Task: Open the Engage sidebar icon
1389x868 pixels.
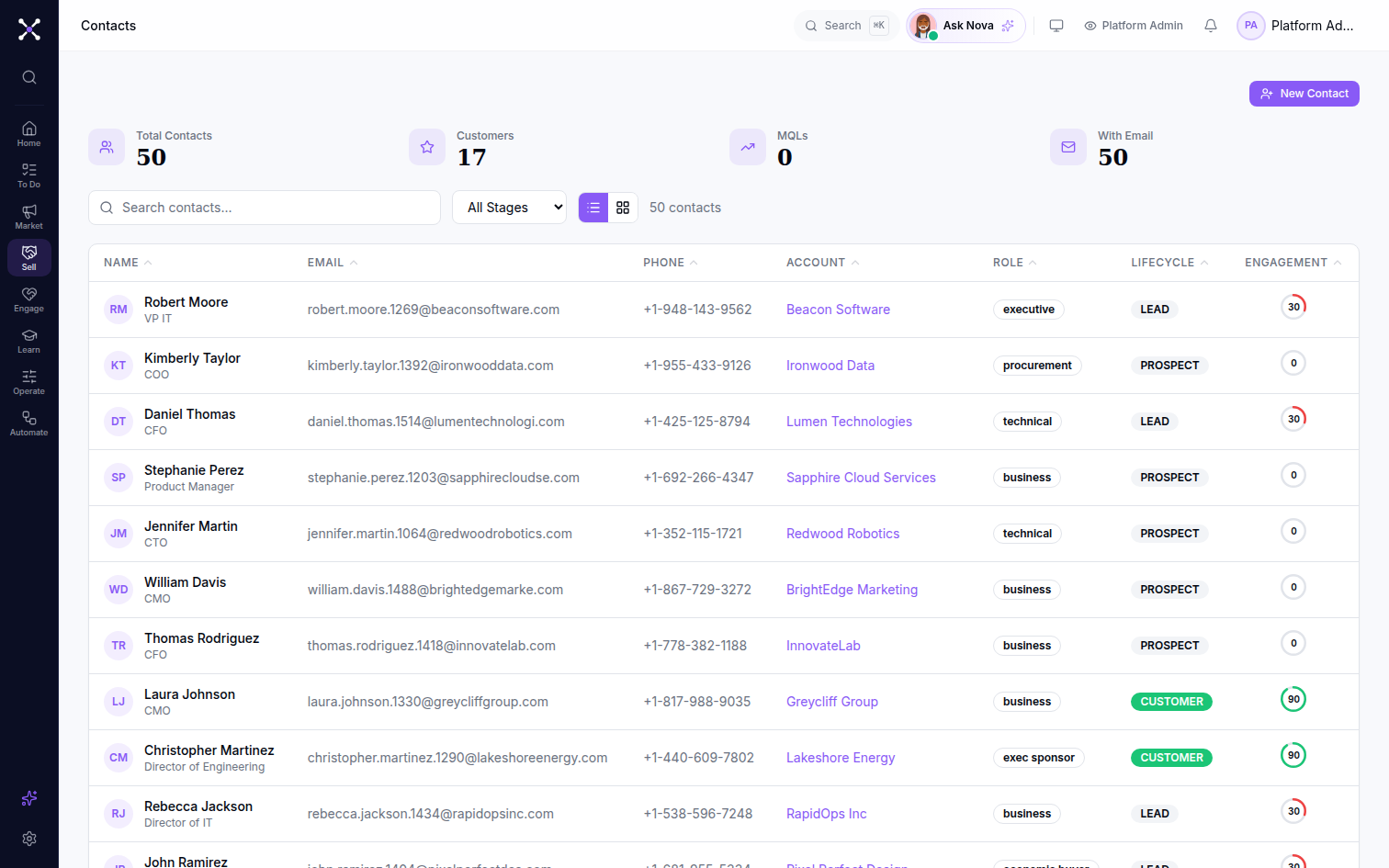Action: click(29, 299)
